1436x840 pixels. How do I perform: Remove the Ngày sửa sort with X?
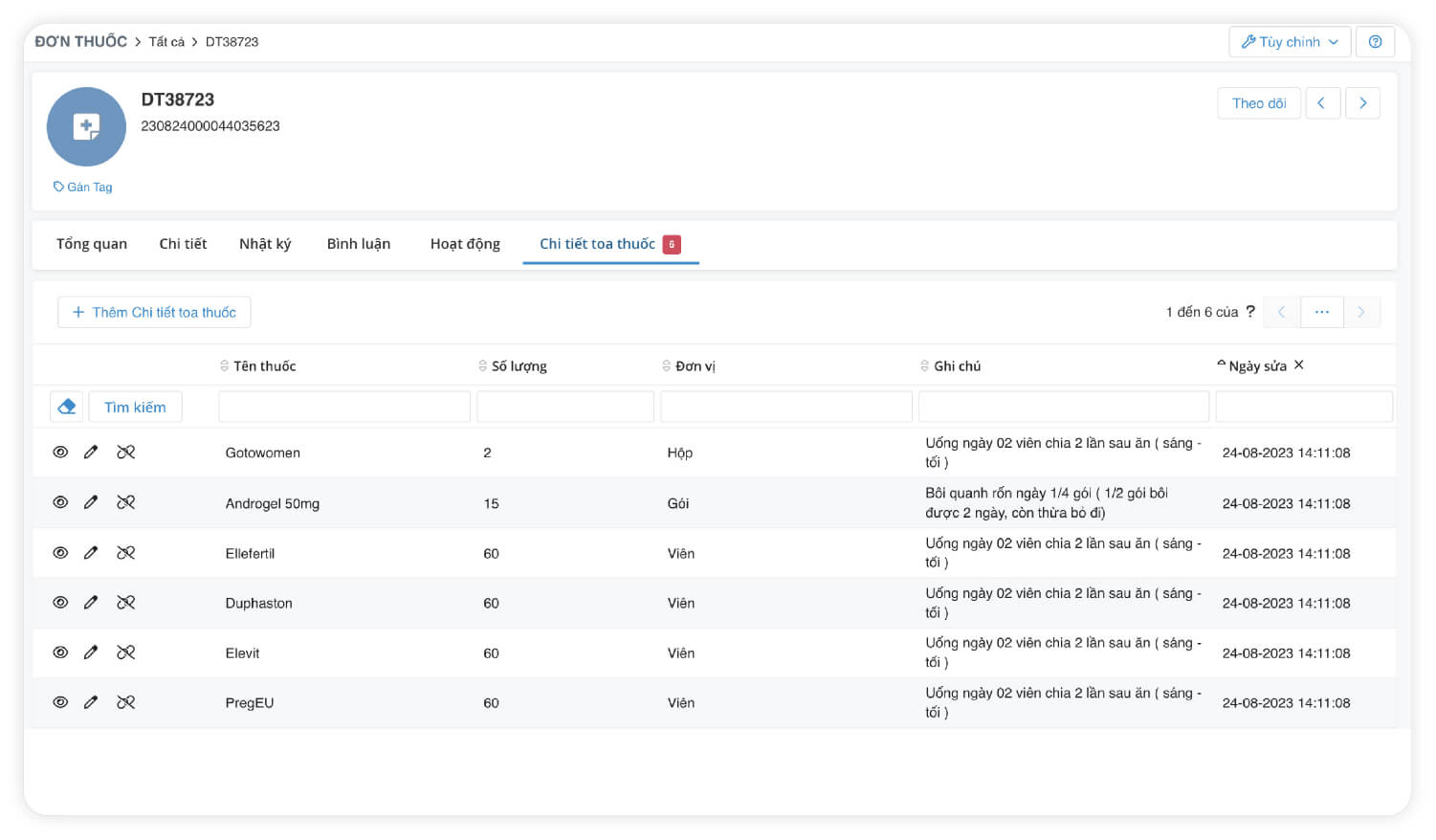pyautogui.click(x=1298, y=365)
